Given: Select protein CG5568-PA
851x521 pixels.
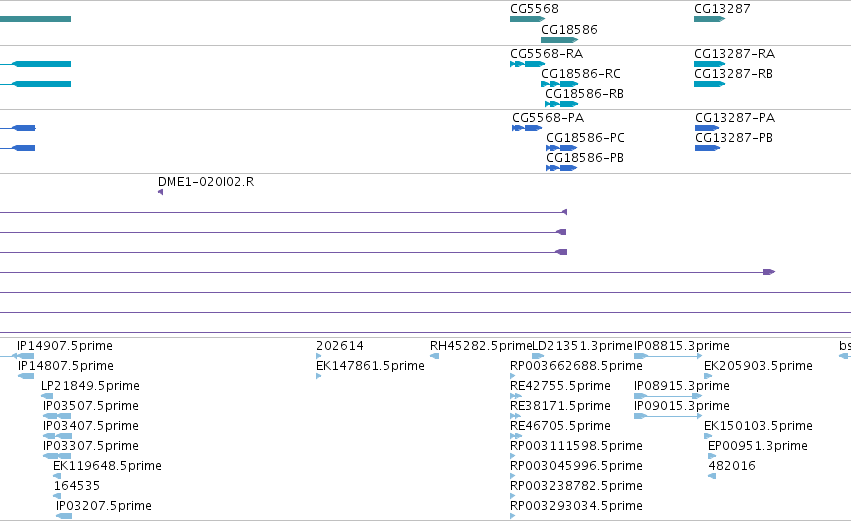Looking at the screenshot, I should pyautogui.click(x=527, y=128).
